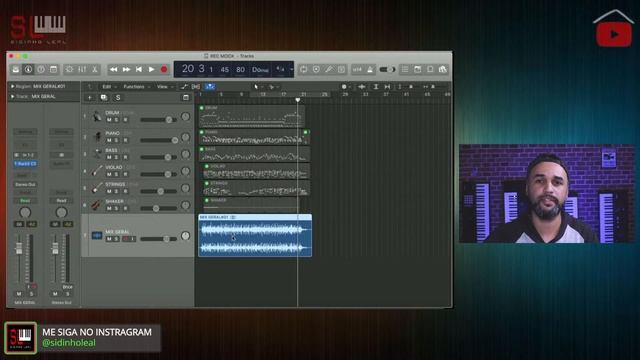Show the toolbar button in the control bar
The image size is (640, 360).
(53, 69)
